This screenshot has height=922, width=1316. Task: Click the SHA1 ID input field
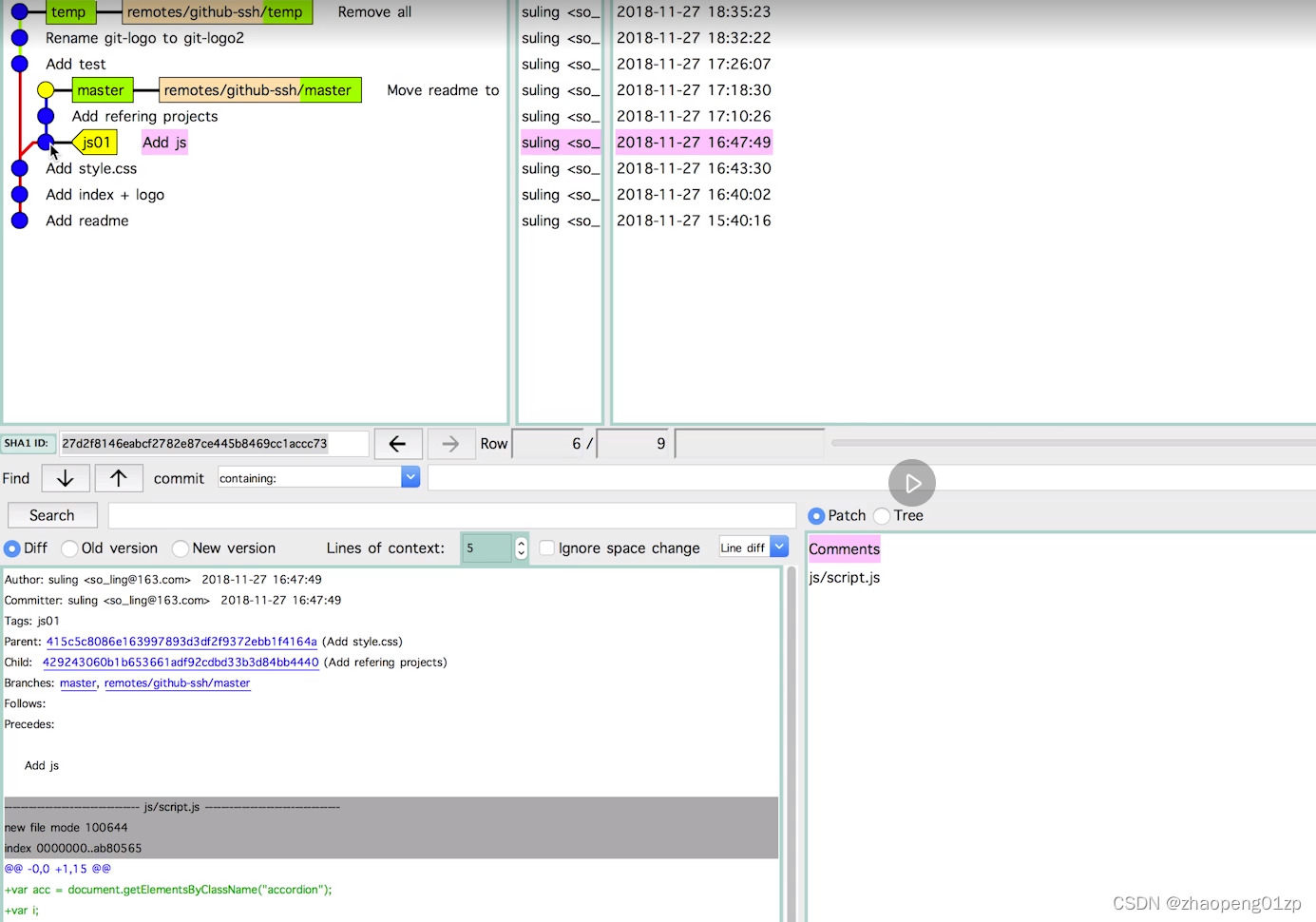[214, 444]
